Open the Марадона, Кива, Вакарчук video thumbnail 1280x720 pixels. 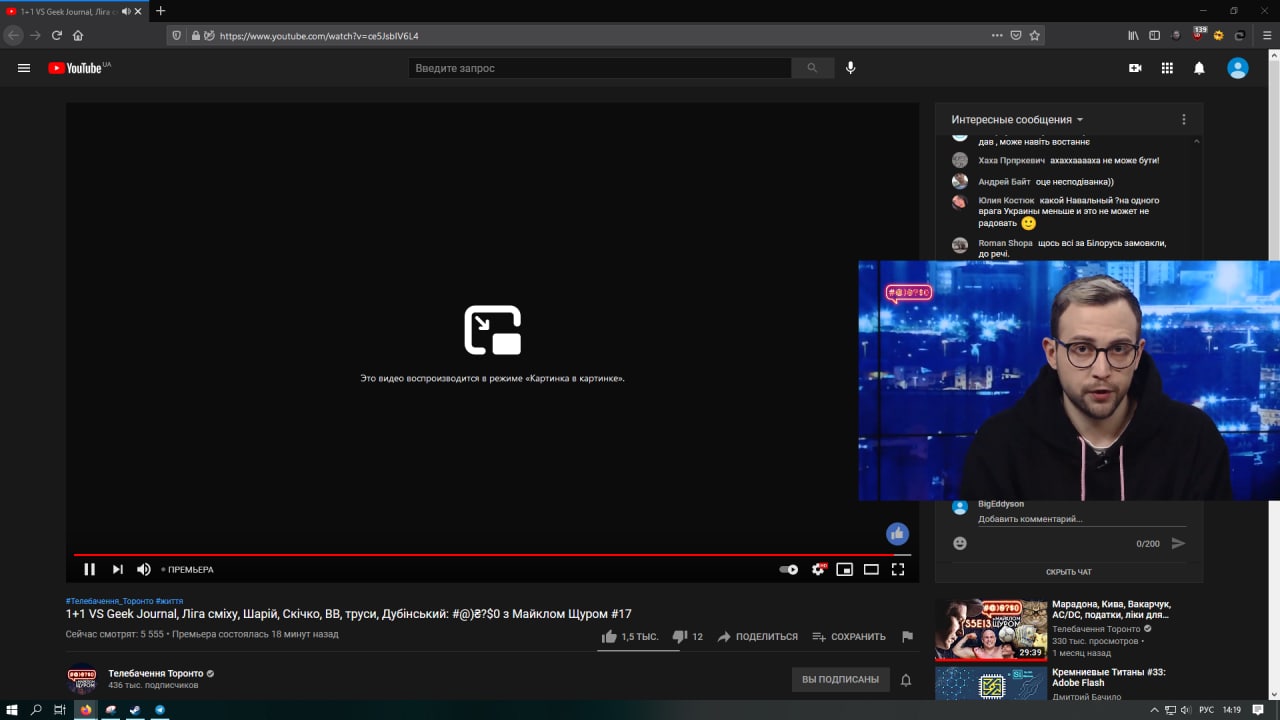pyautogui.click(x=990, y=629)
